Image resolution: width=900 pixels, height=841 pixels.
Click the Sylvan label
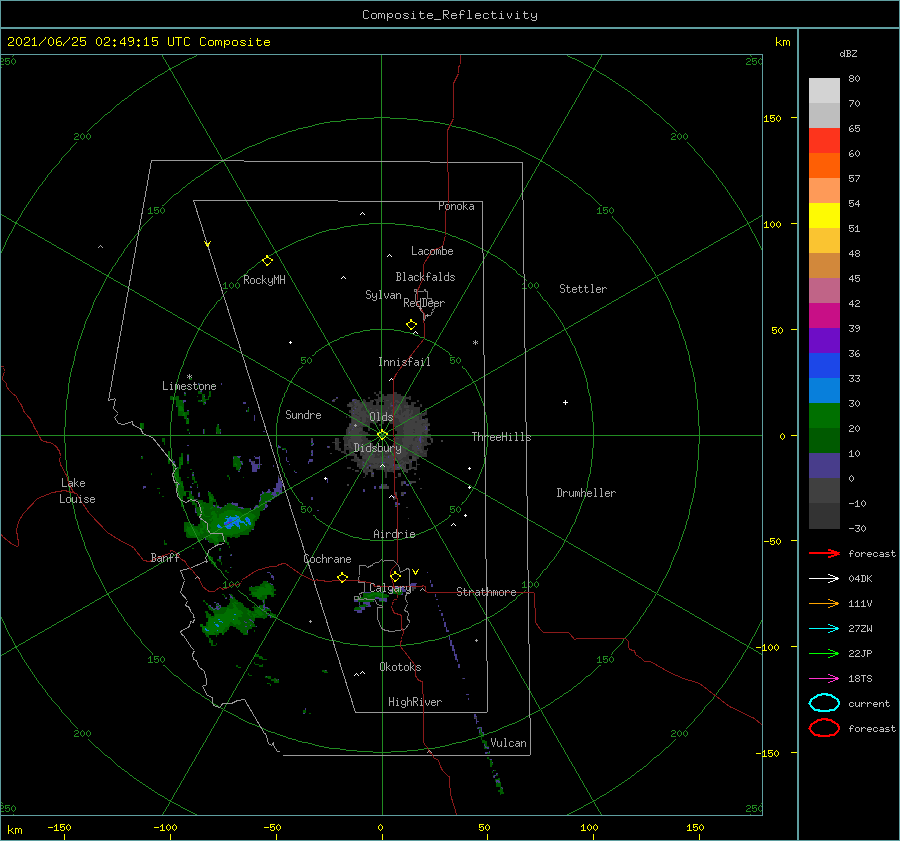click(x=383, y=295)
